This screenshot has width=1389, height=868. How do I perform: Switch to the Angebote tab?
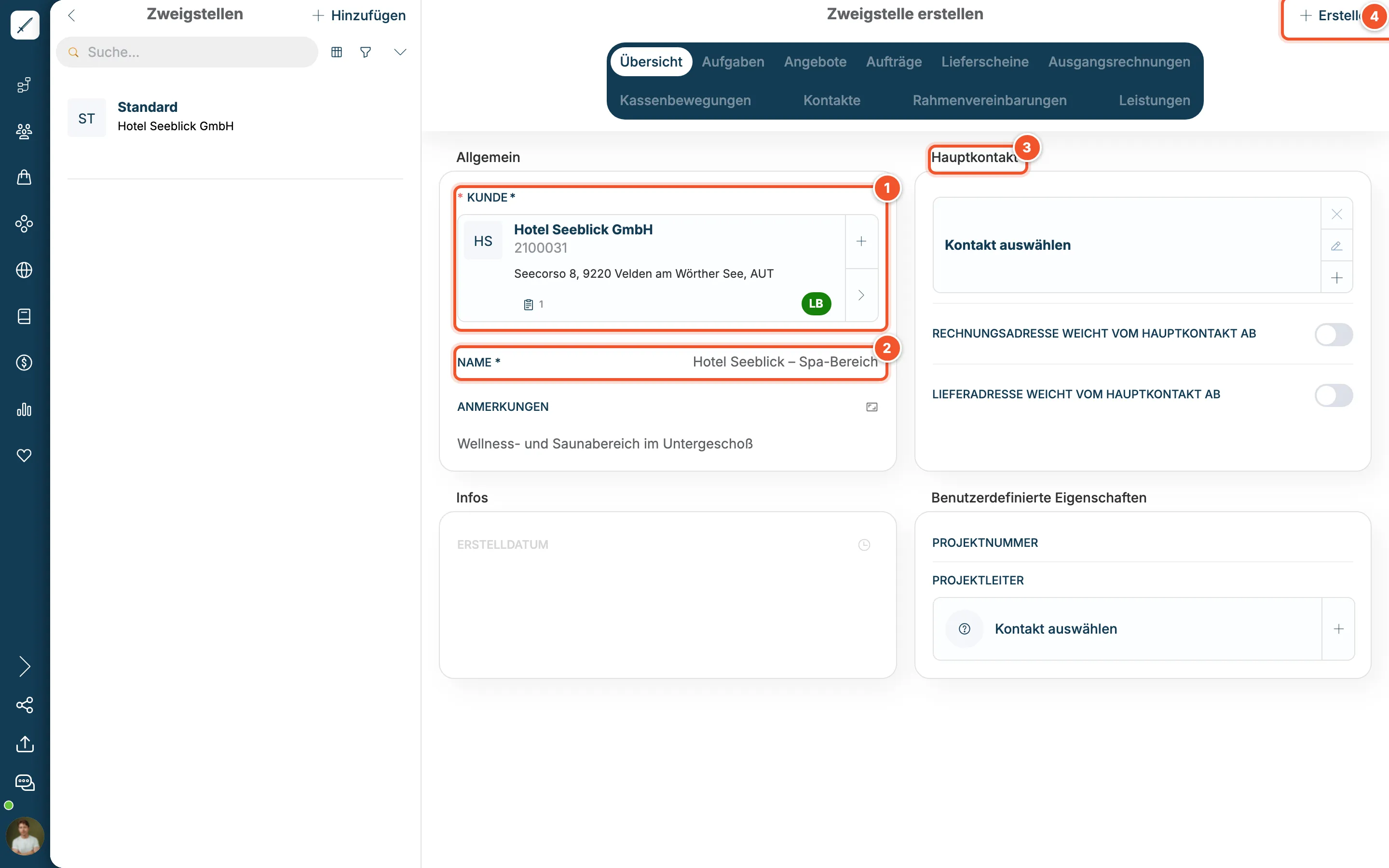tap(815, 61)
